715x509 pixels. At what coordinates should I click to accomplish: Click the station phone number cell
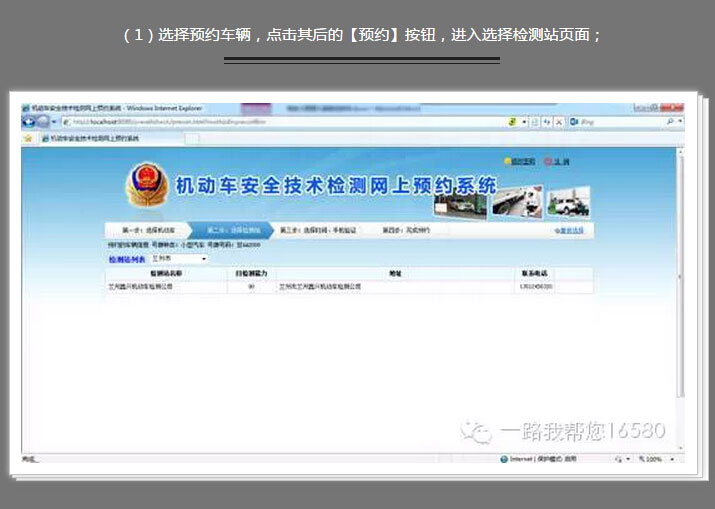(536, 287)
